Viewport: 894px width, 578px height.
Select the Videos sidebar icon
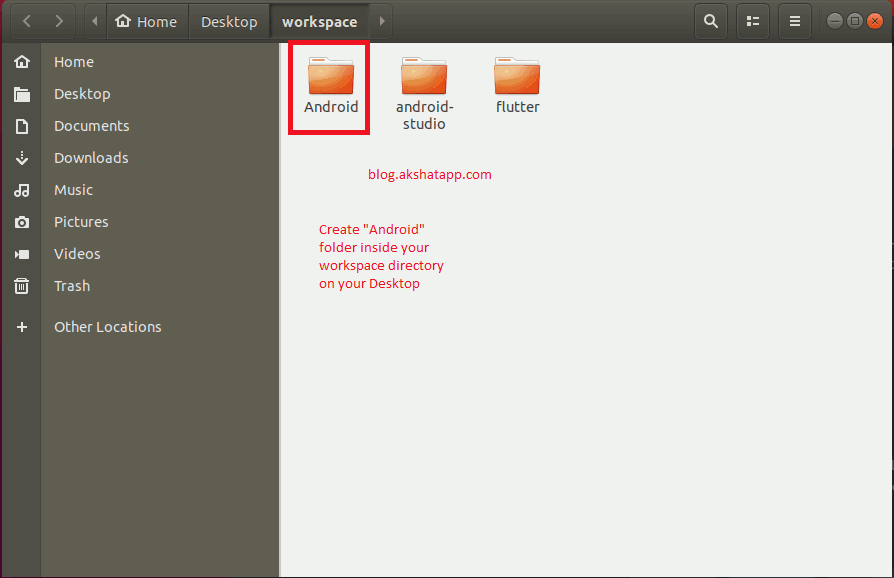pos(22,254)
